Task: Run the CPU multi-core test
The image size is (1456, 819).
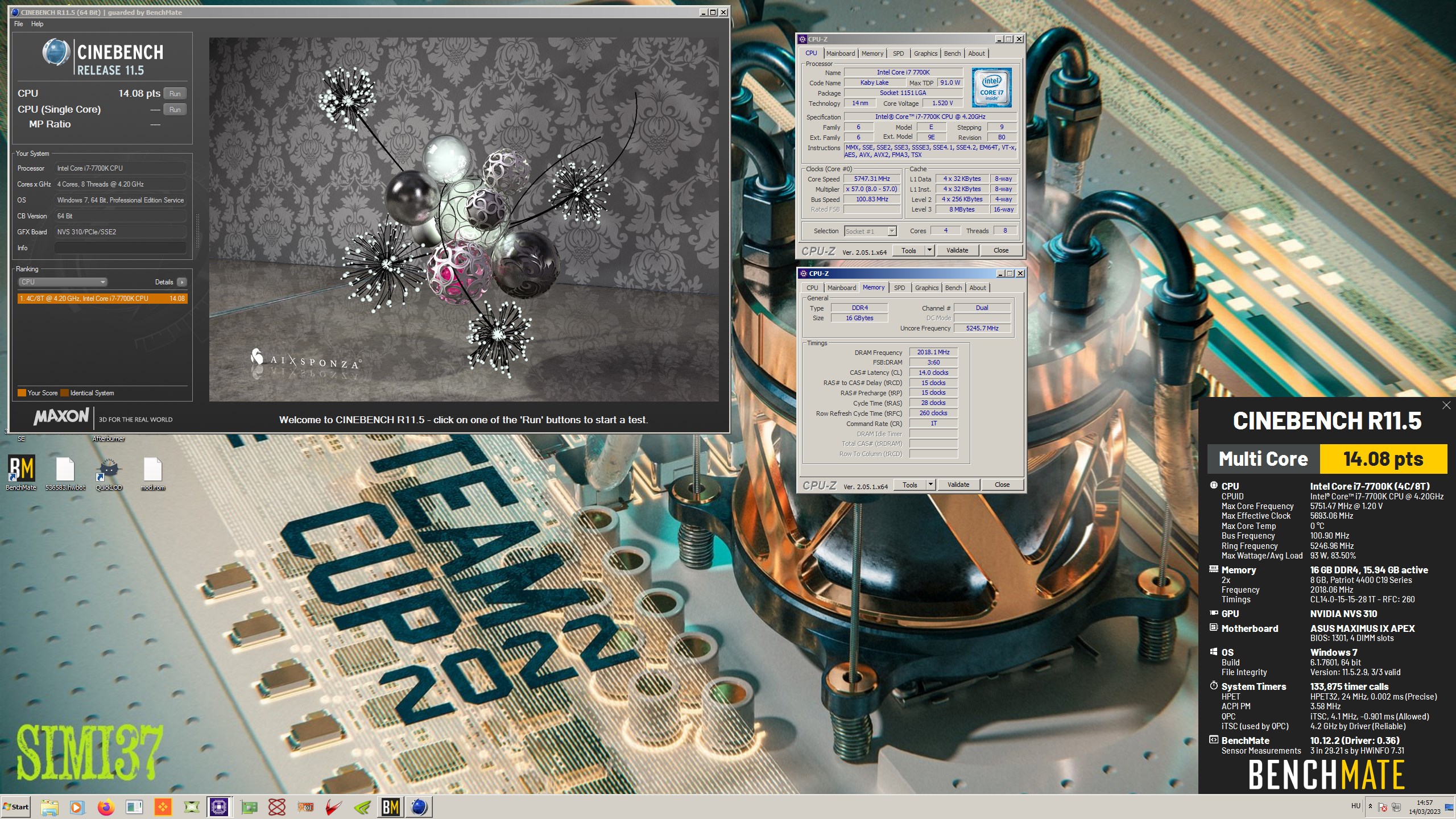Action: point(175,93)
